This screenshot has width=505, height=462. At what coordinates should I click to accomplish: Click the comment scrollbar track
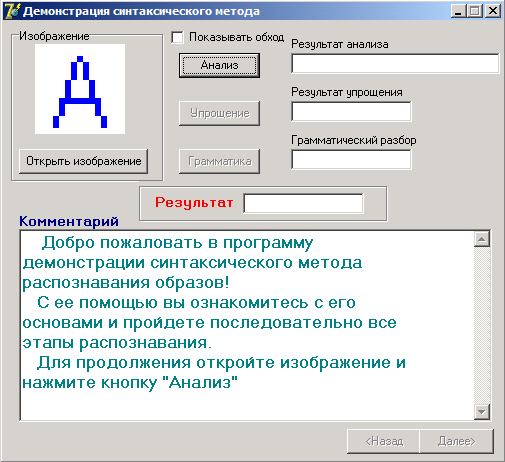pyautogui.click(x=482, y=325)
